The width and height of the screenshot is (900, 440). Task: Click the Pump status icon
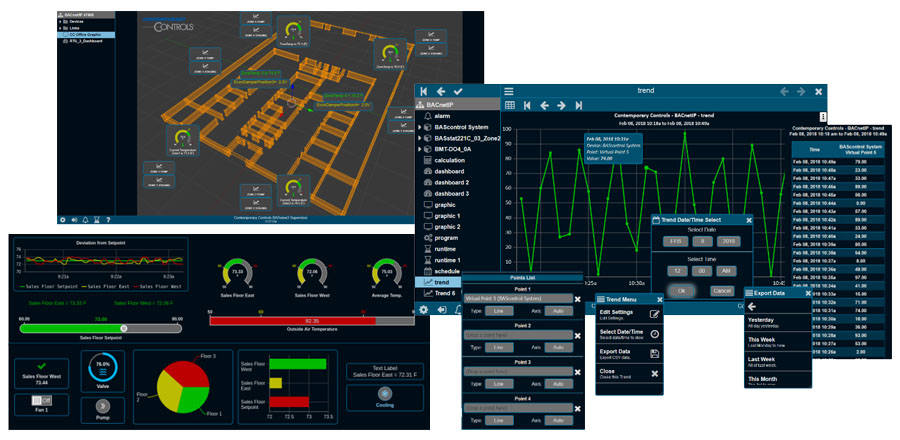(x=102, y=405)
